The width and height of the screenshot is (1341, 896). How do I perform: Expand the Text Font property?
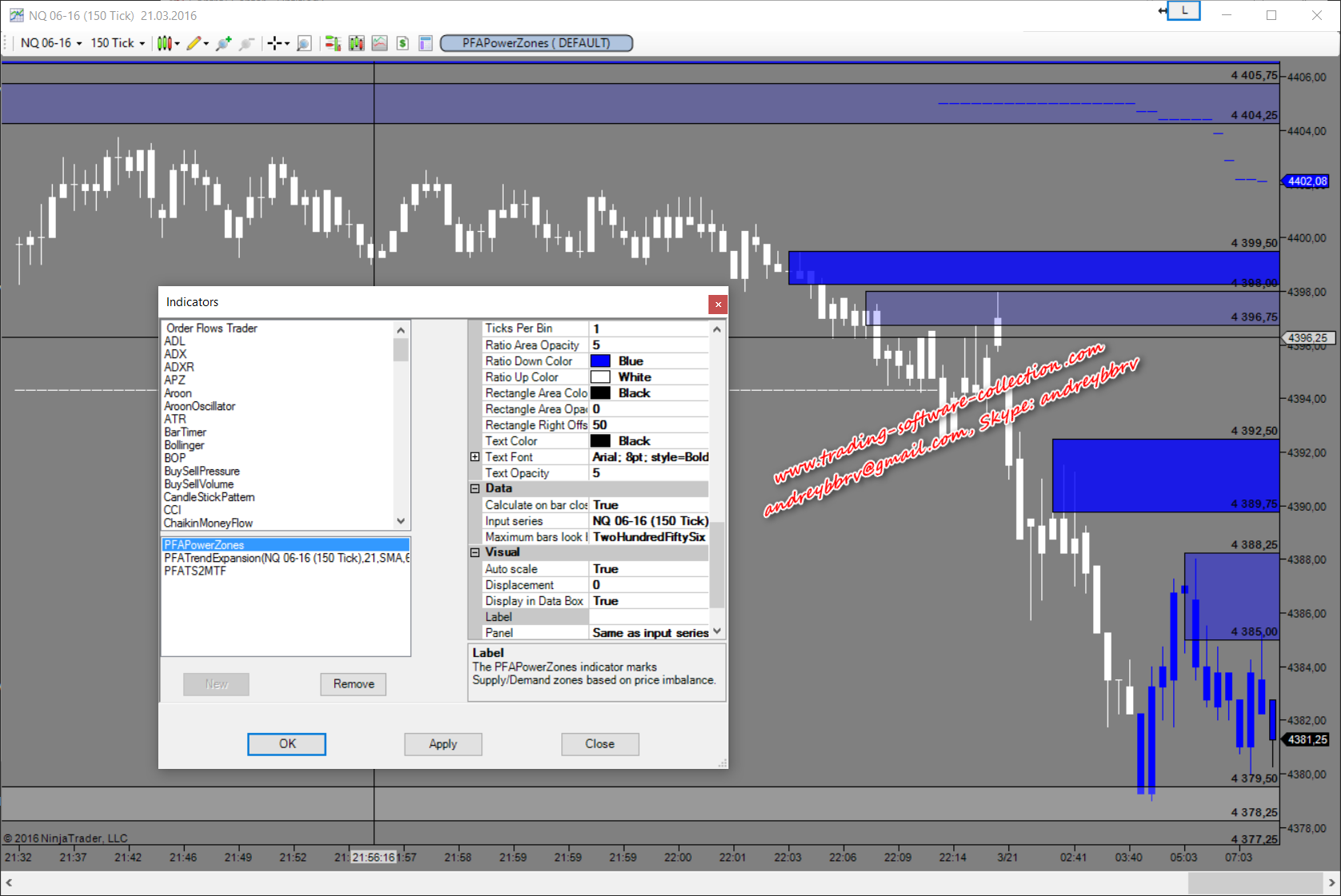click(475, 457)
